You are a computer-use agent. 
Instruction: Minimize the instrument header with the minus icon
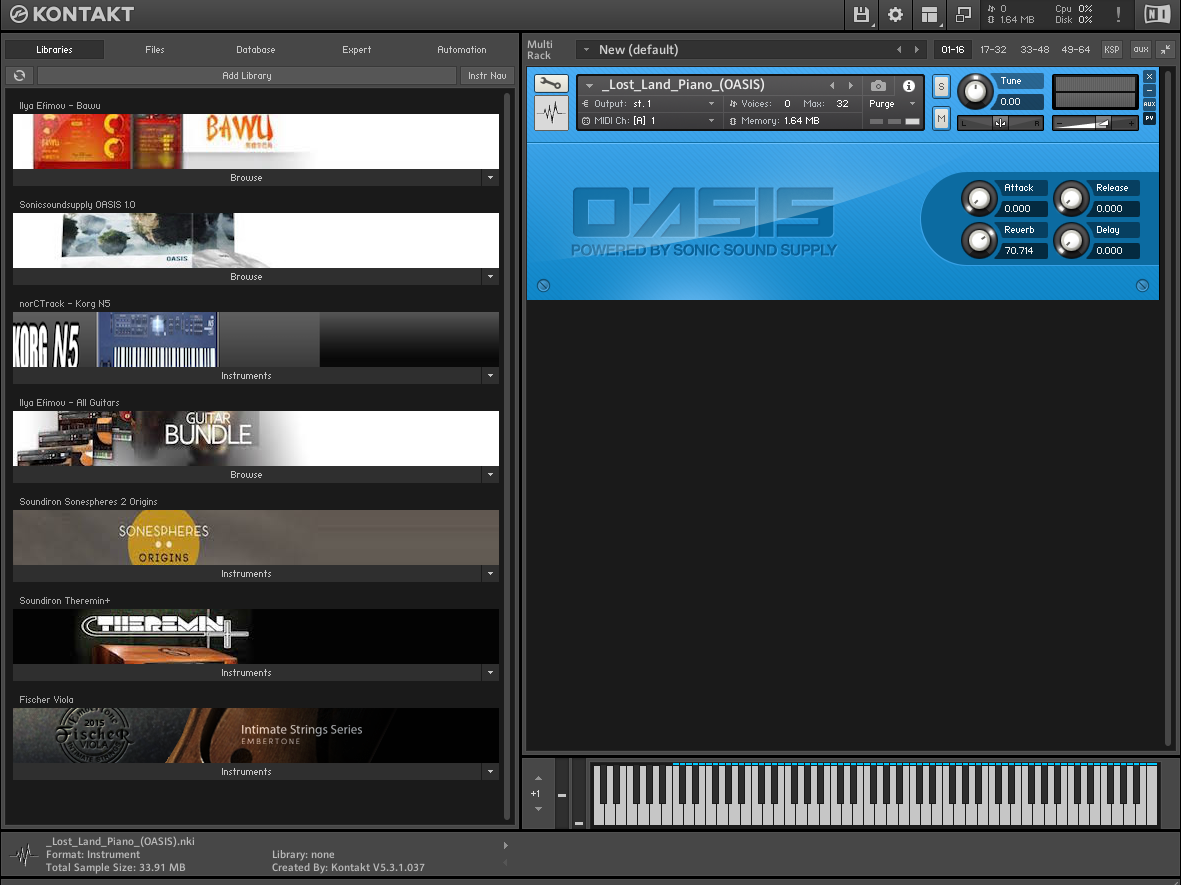pos(1149,90)
